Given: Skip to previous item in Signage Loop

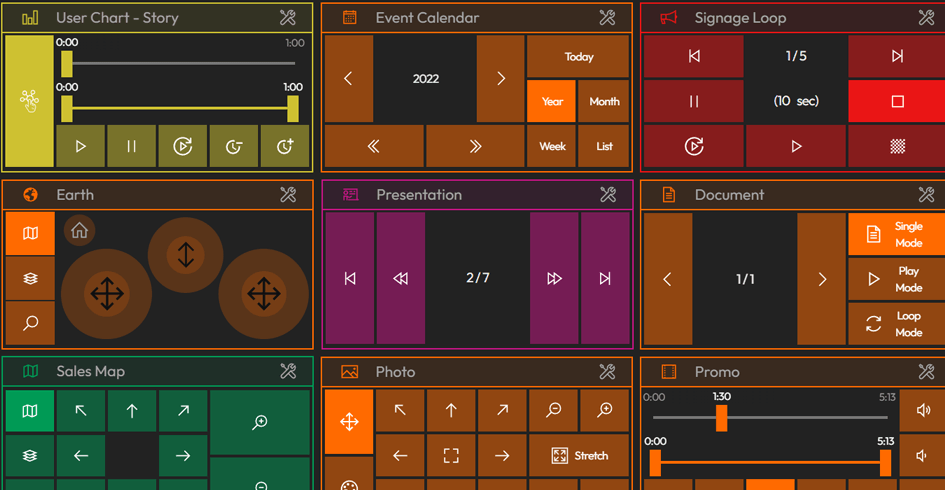Looking at the screenshot, I should [x=694, y=56].
